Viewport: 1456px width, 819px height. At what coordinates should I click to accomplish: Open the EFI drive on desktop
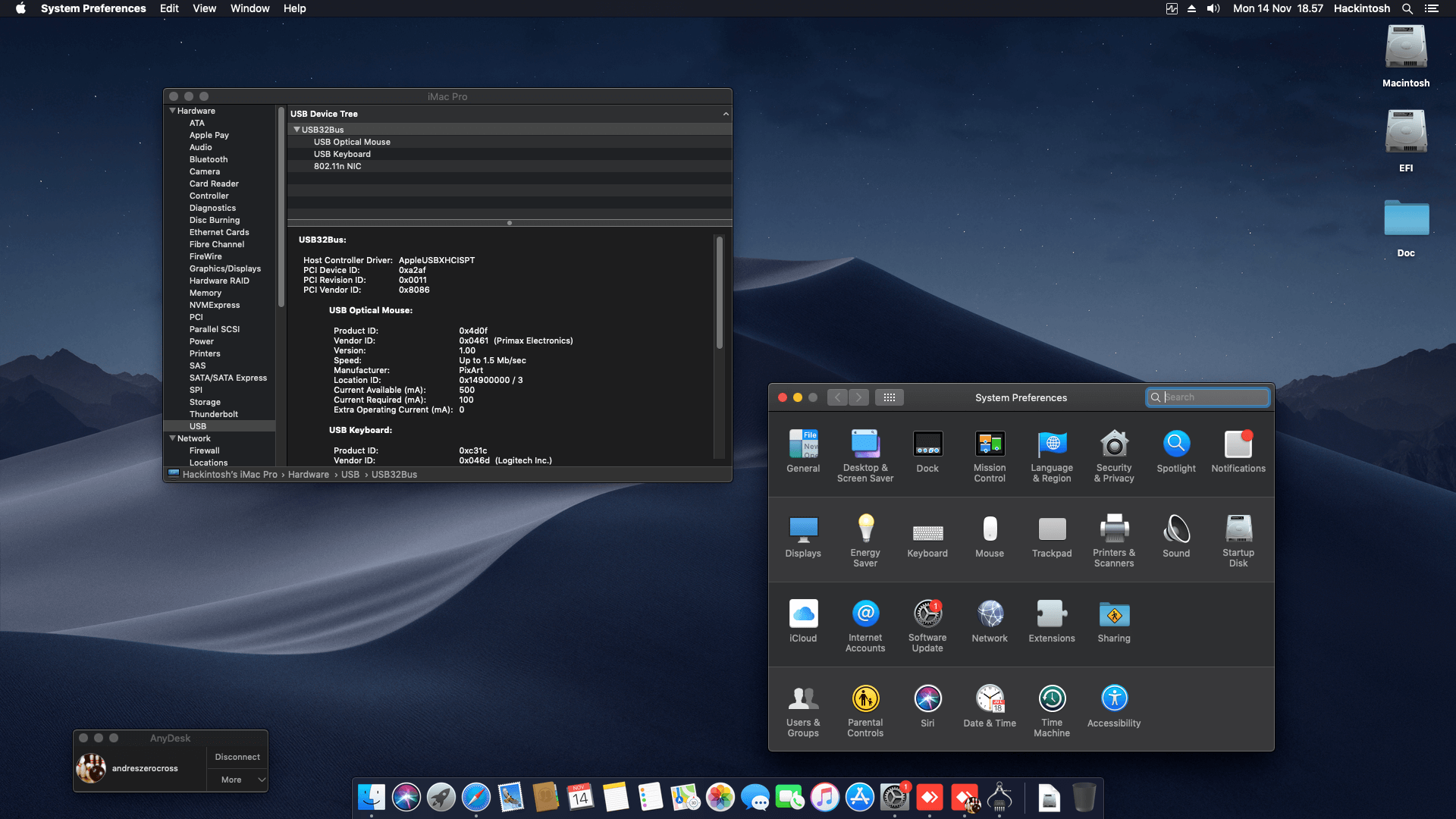(1406, 140)
